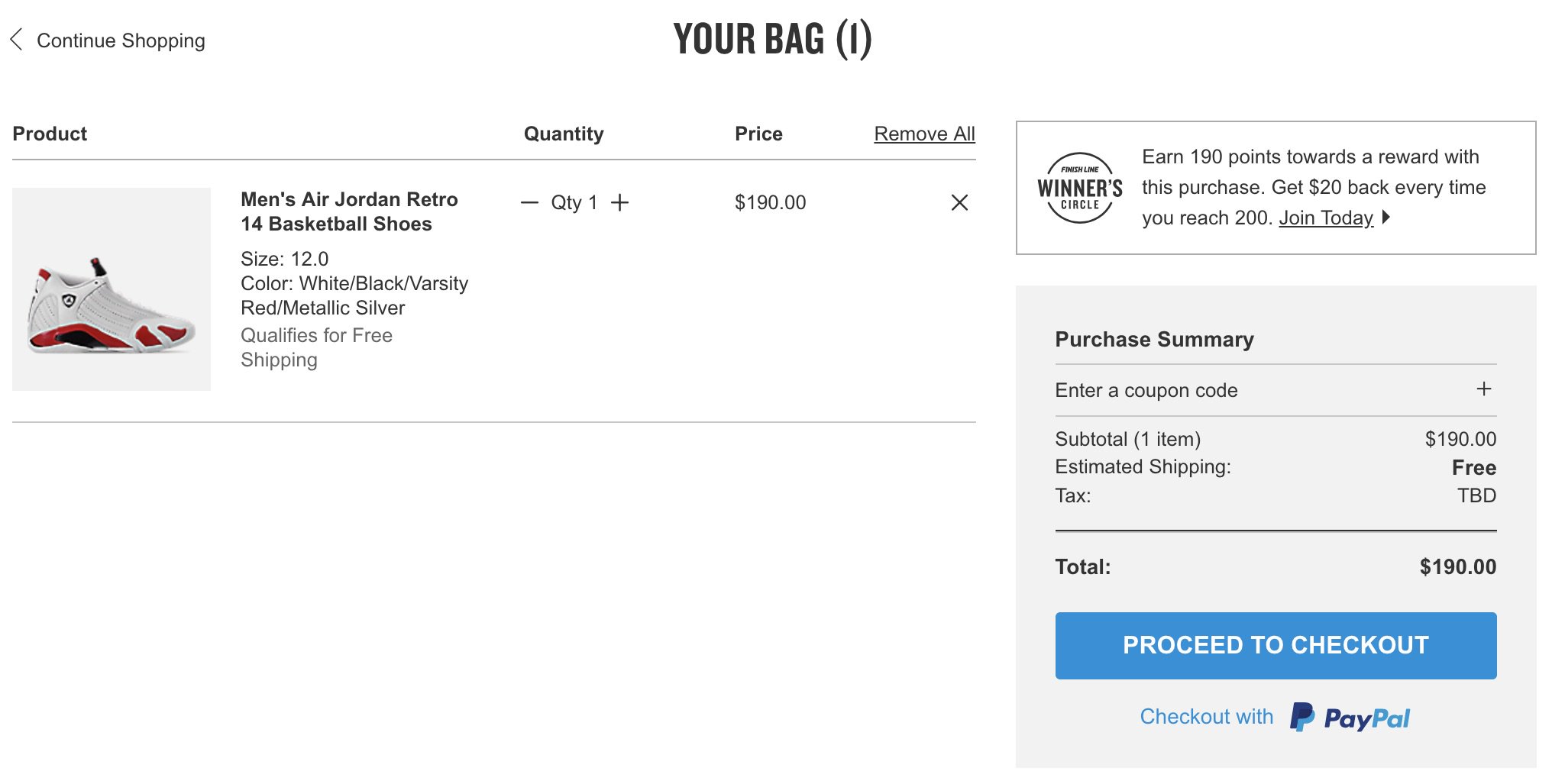Increase quantity with the plus icon
The height and width of the screenshot is (784, 1552).
click(x=620, y=202)
